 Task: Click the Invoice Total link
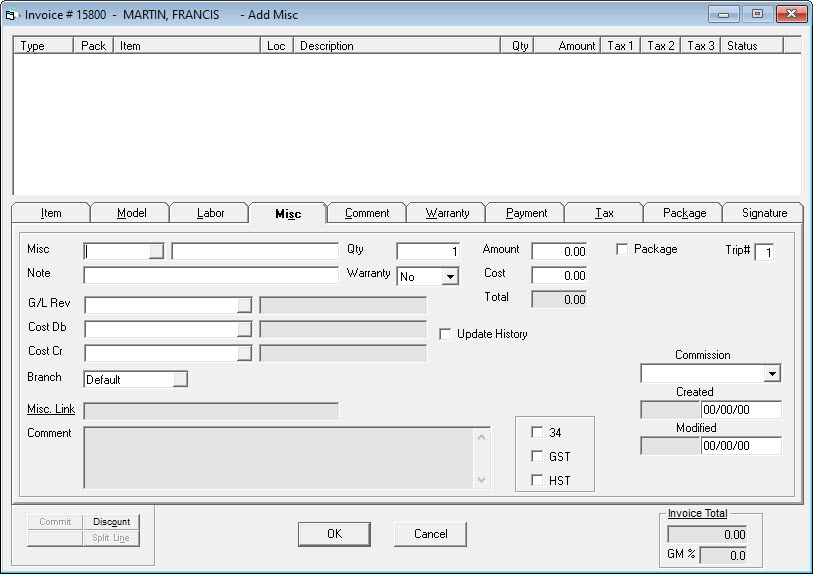point(697,513)
